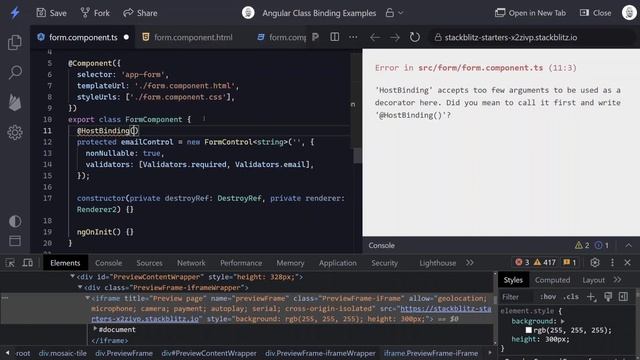Click the console info count 1

(602, 245)
